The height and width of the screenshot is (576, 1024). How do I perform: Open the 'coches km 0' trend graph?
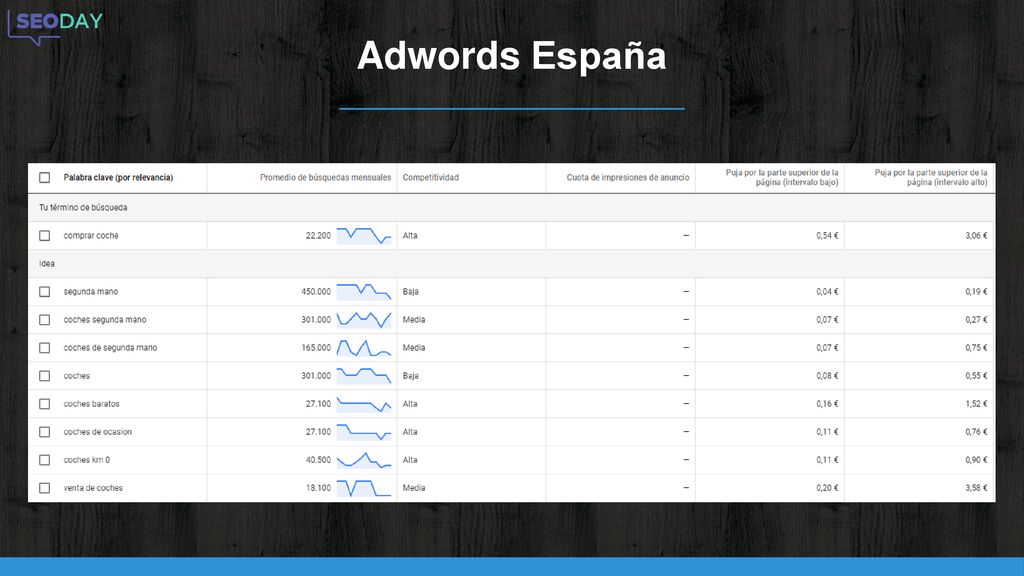click(364, 460)
